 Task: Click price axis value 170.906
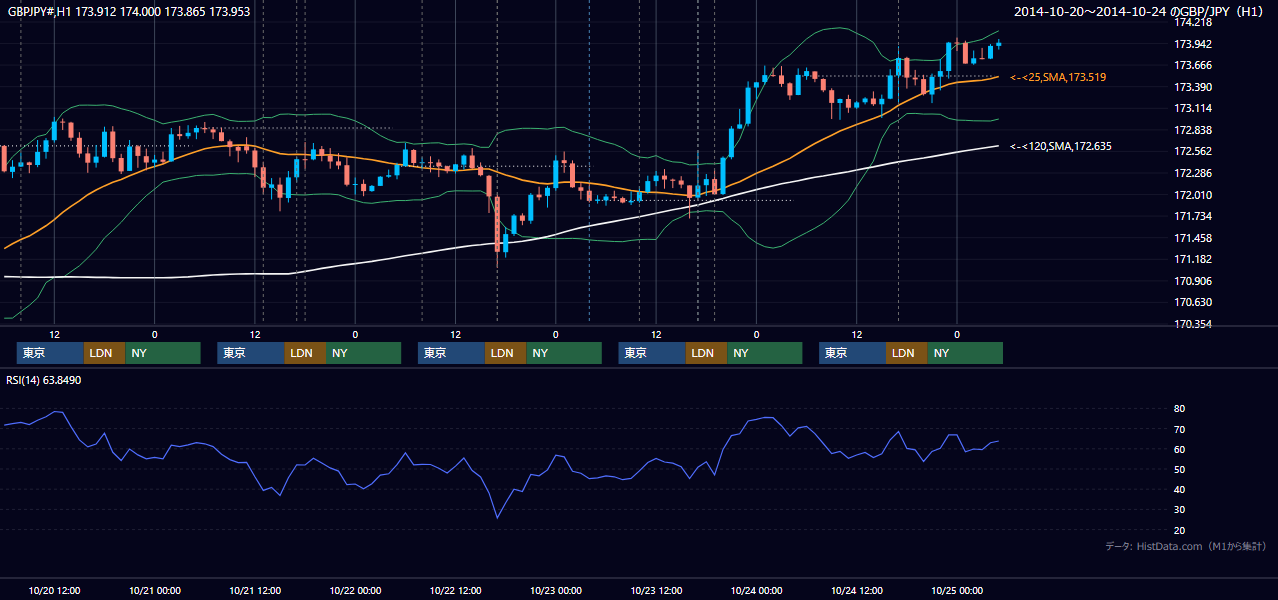click(1192, 281)
